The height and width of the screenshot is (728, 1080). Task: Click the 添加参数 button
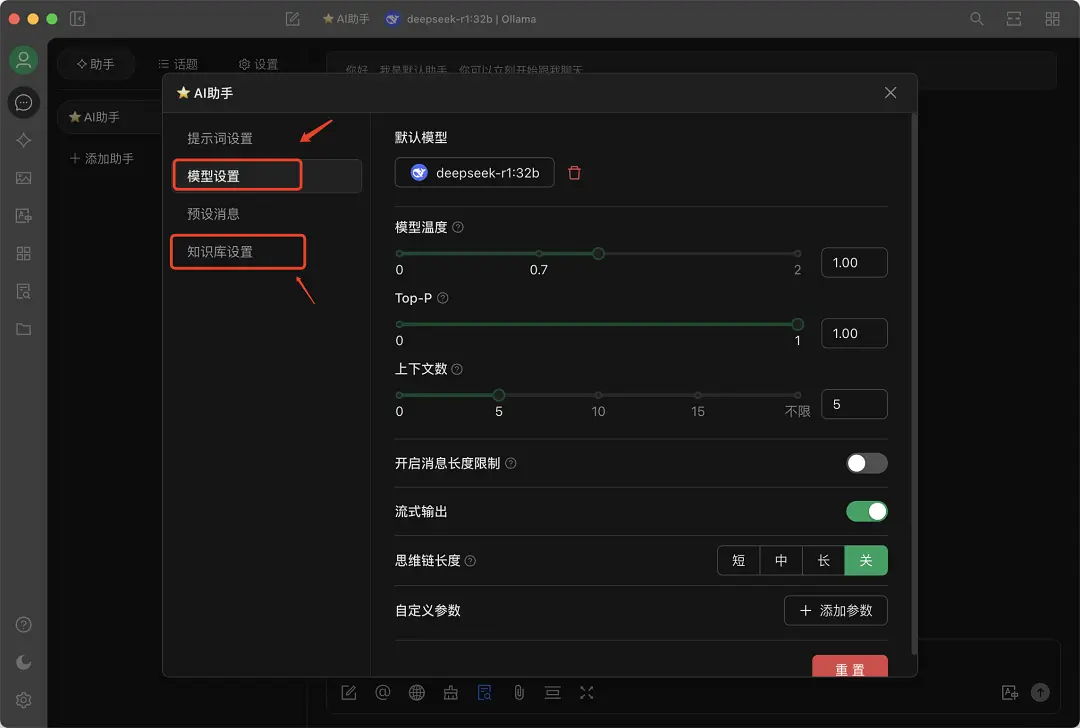pyautogui.click(x=836, y=610)
